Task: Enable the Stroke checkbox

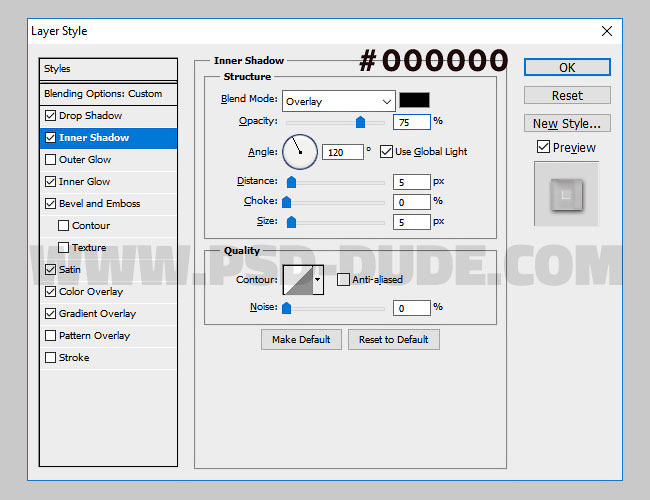Action: point(50,357)
